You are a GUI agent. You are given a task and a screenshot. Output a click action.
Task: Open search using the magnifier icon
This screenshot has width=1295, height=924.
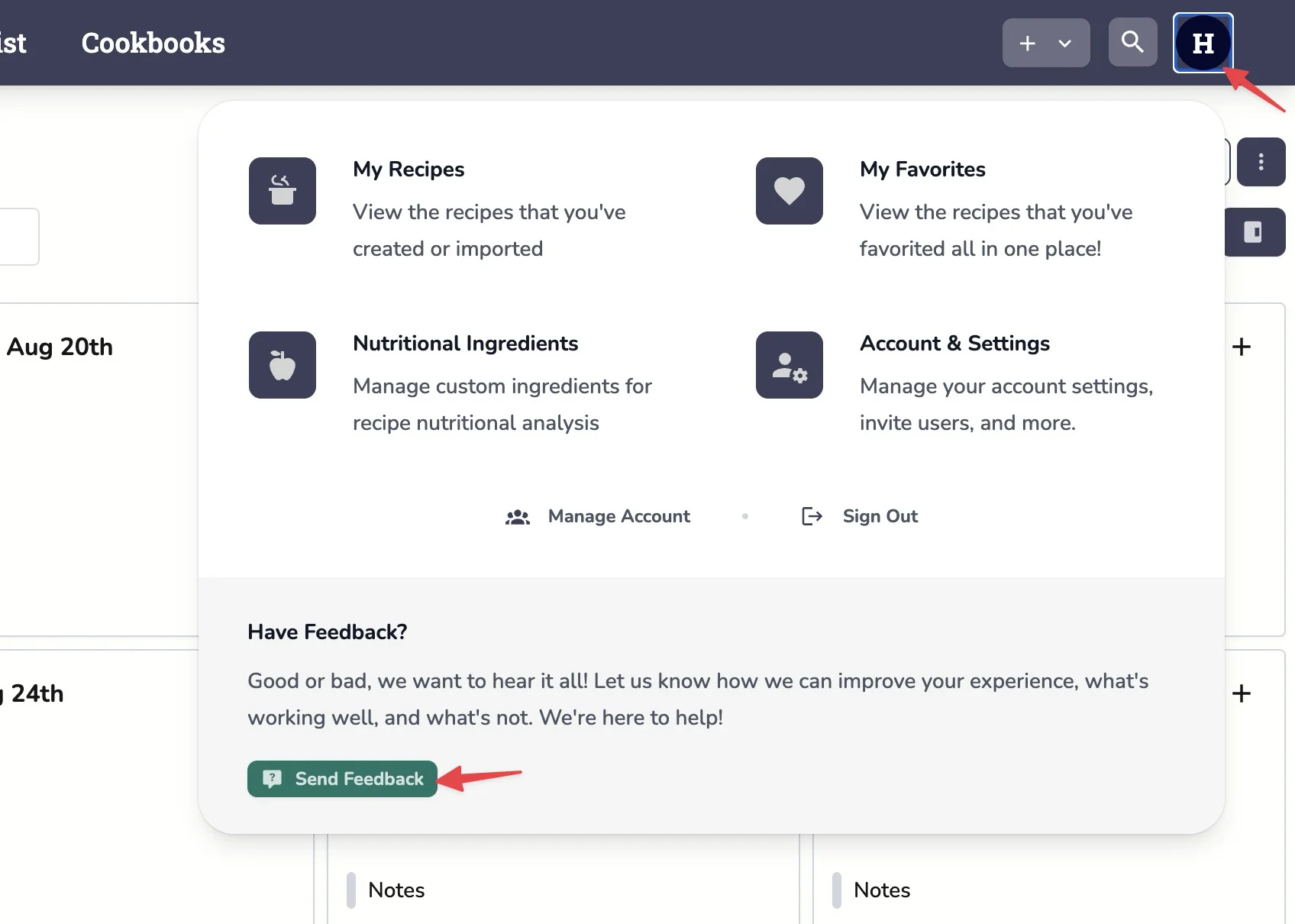(1132, 43)
